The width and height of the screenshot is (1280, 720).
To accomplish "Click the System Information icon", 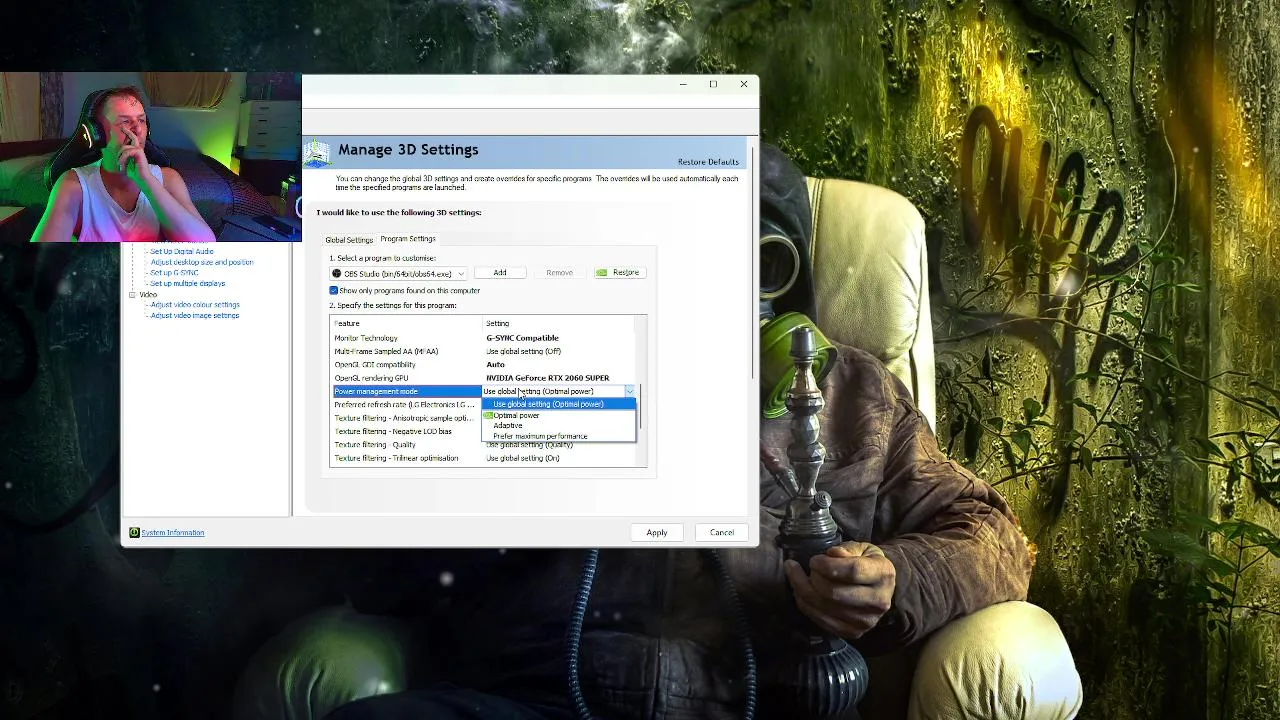I will pyautogui.click(x=134, y=532).
